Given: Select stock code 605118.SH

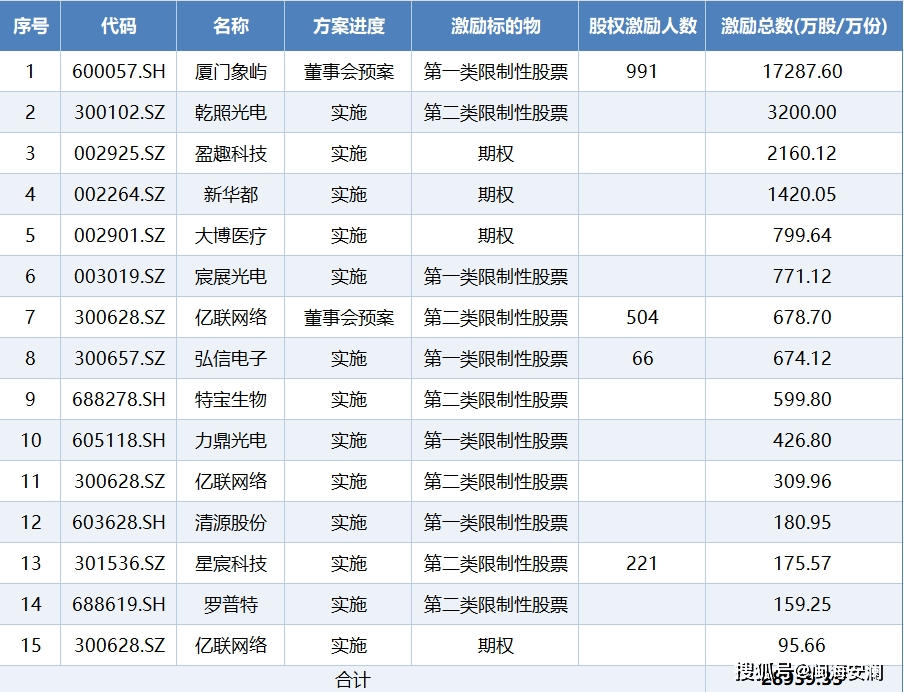Looking at the screenshot, I should click(x=119, y=440).
